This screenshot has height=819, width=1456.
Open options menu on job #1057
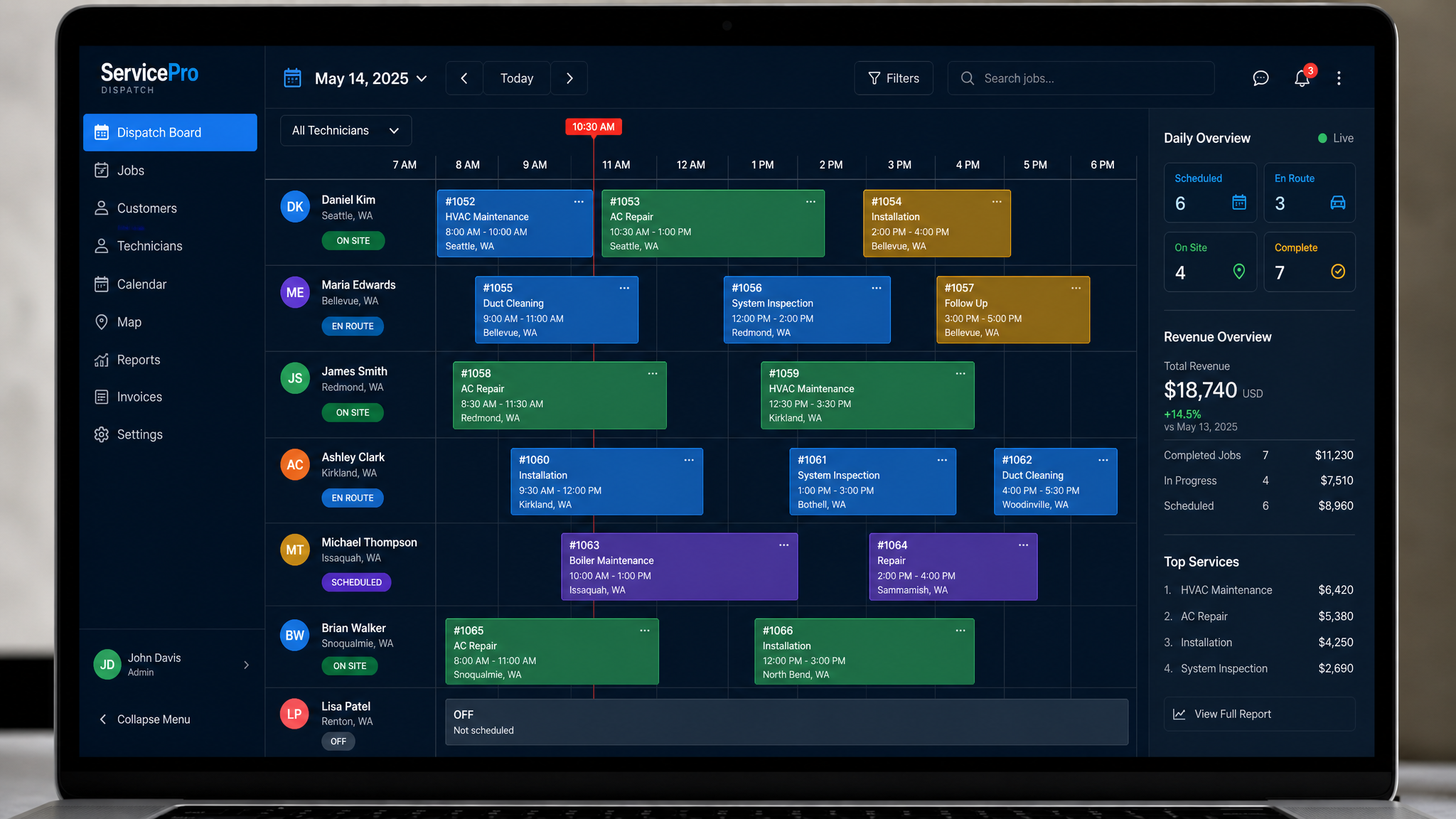[1076, 288]
